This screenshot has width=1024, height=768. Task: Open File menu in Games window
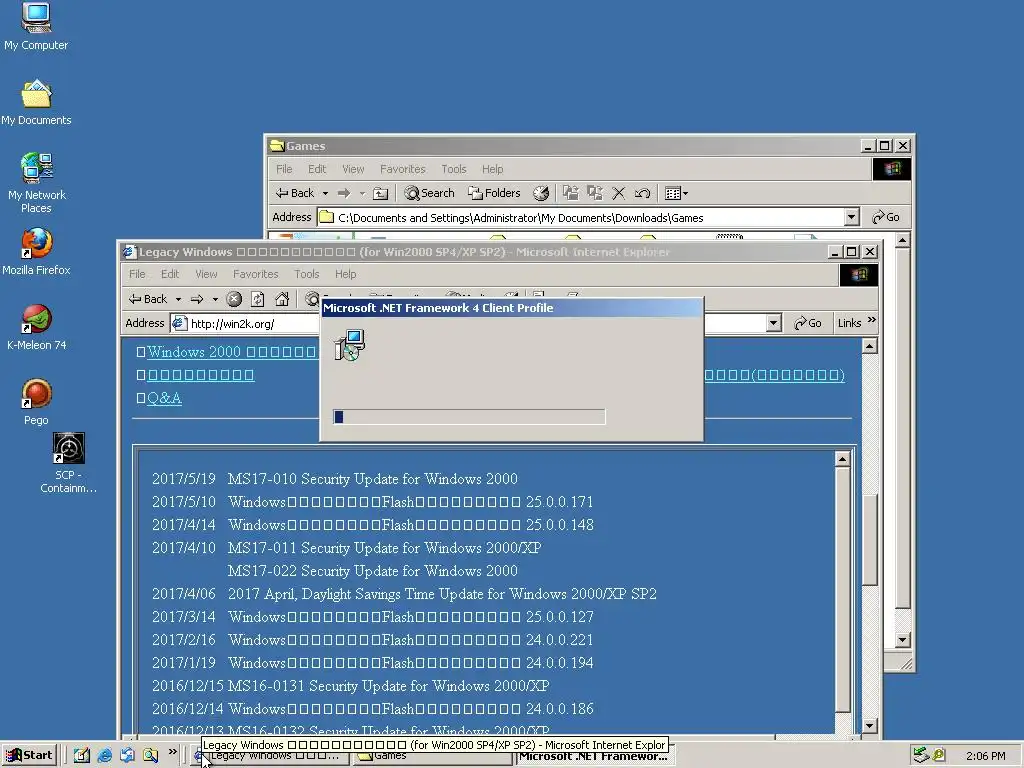coord(284,169)
